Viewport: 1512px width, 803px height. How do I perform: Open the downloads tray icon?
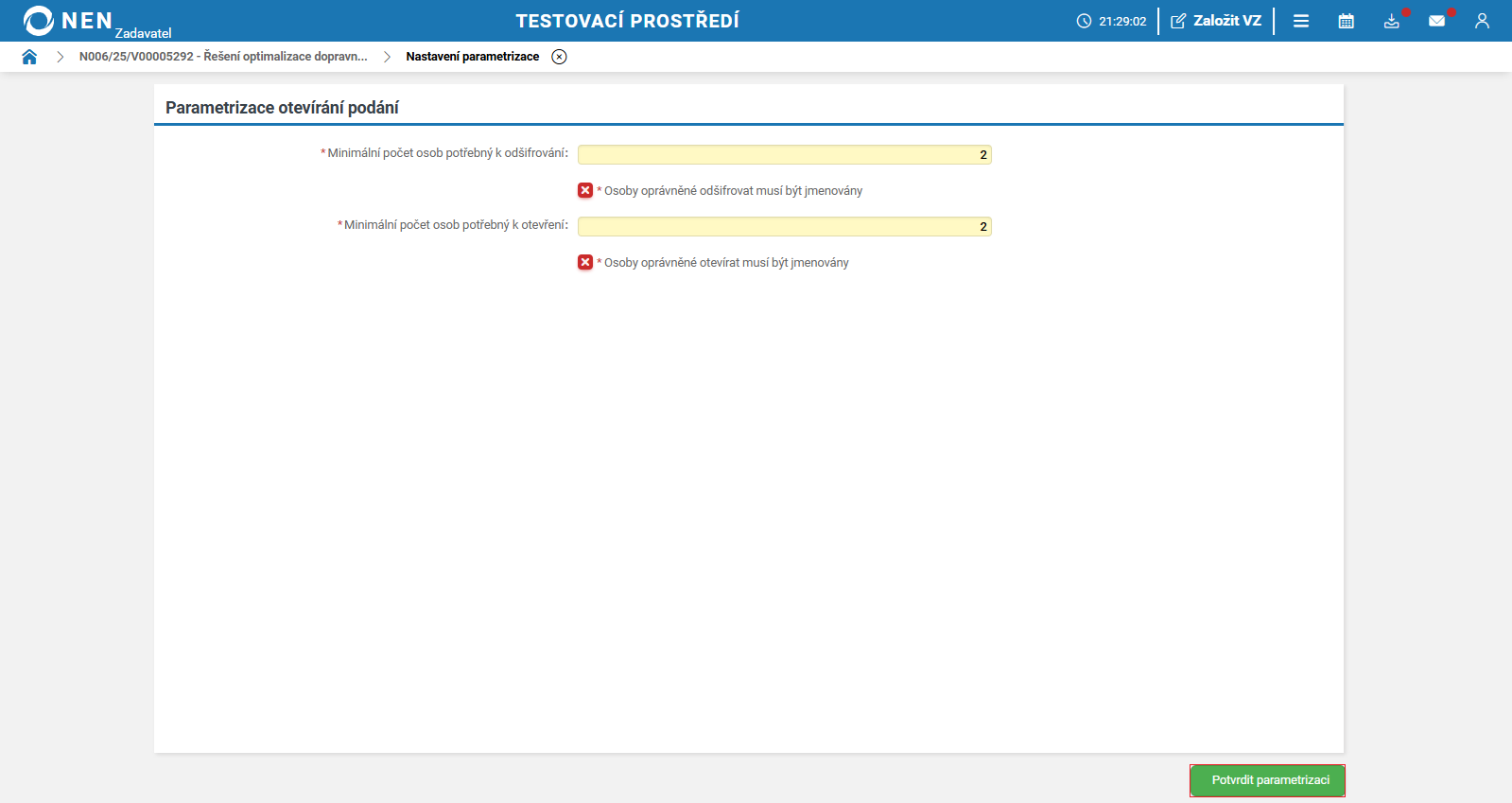tap(1392, 21)
